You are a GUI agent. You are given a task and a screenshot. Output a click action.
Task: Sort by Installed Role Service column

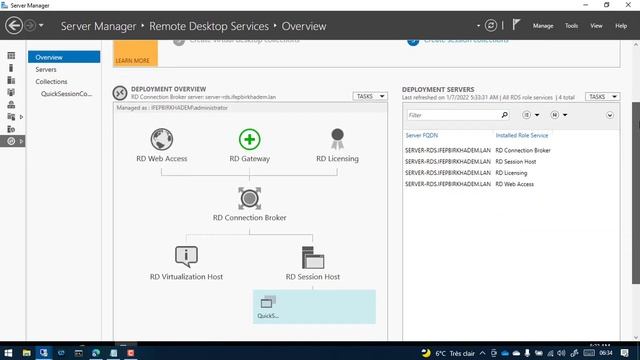coord(522,135)
